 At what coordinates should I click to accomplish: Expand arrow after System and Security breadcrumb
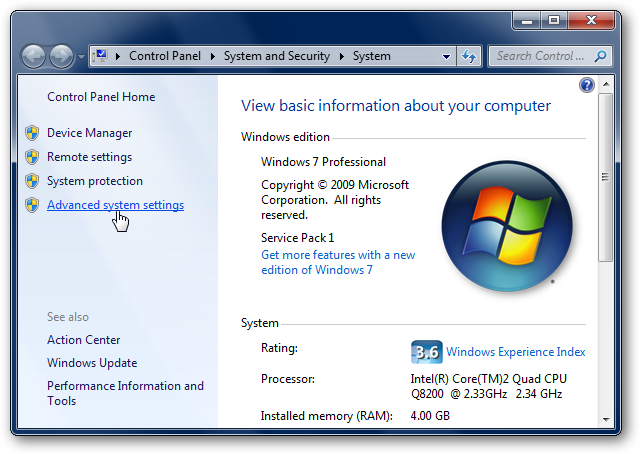[341, 56]
